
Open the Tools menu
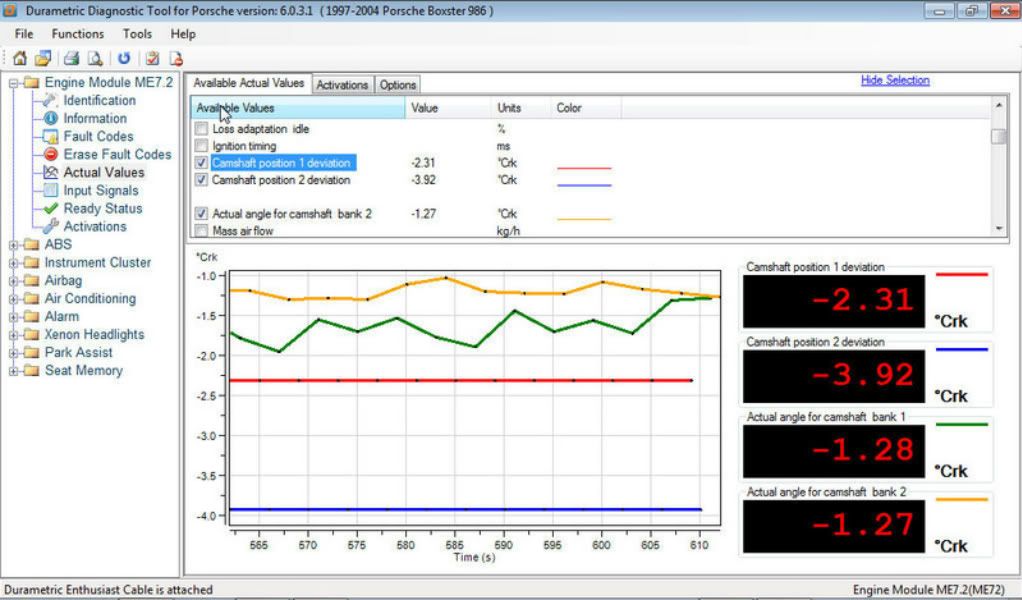point(138,34)
